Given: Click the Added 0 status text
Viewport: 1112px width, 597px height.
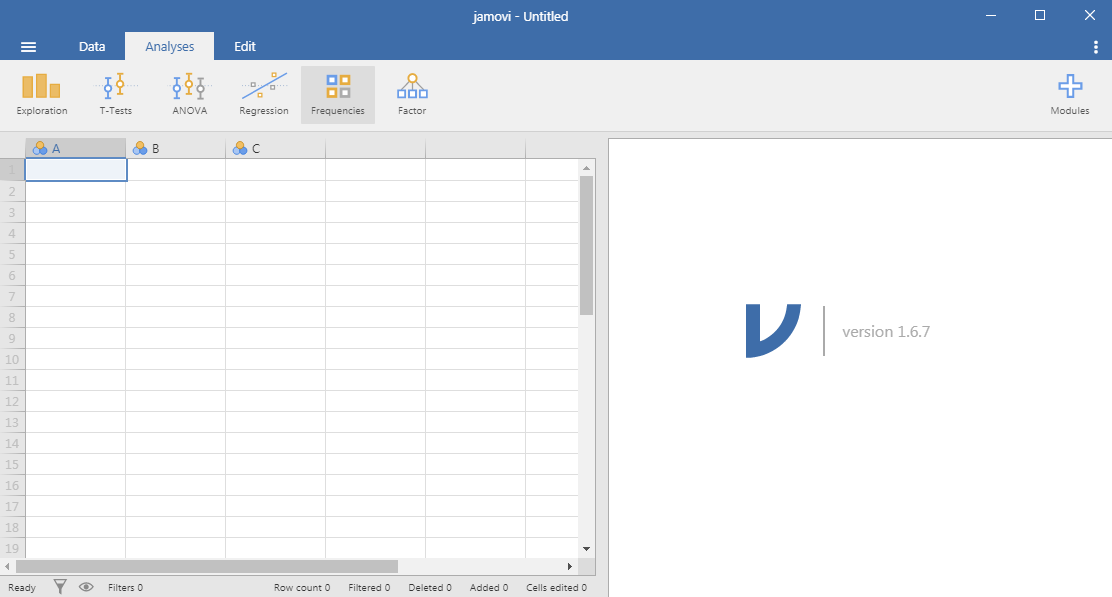Looking at the screenshot, I should [x=489, y=588].
